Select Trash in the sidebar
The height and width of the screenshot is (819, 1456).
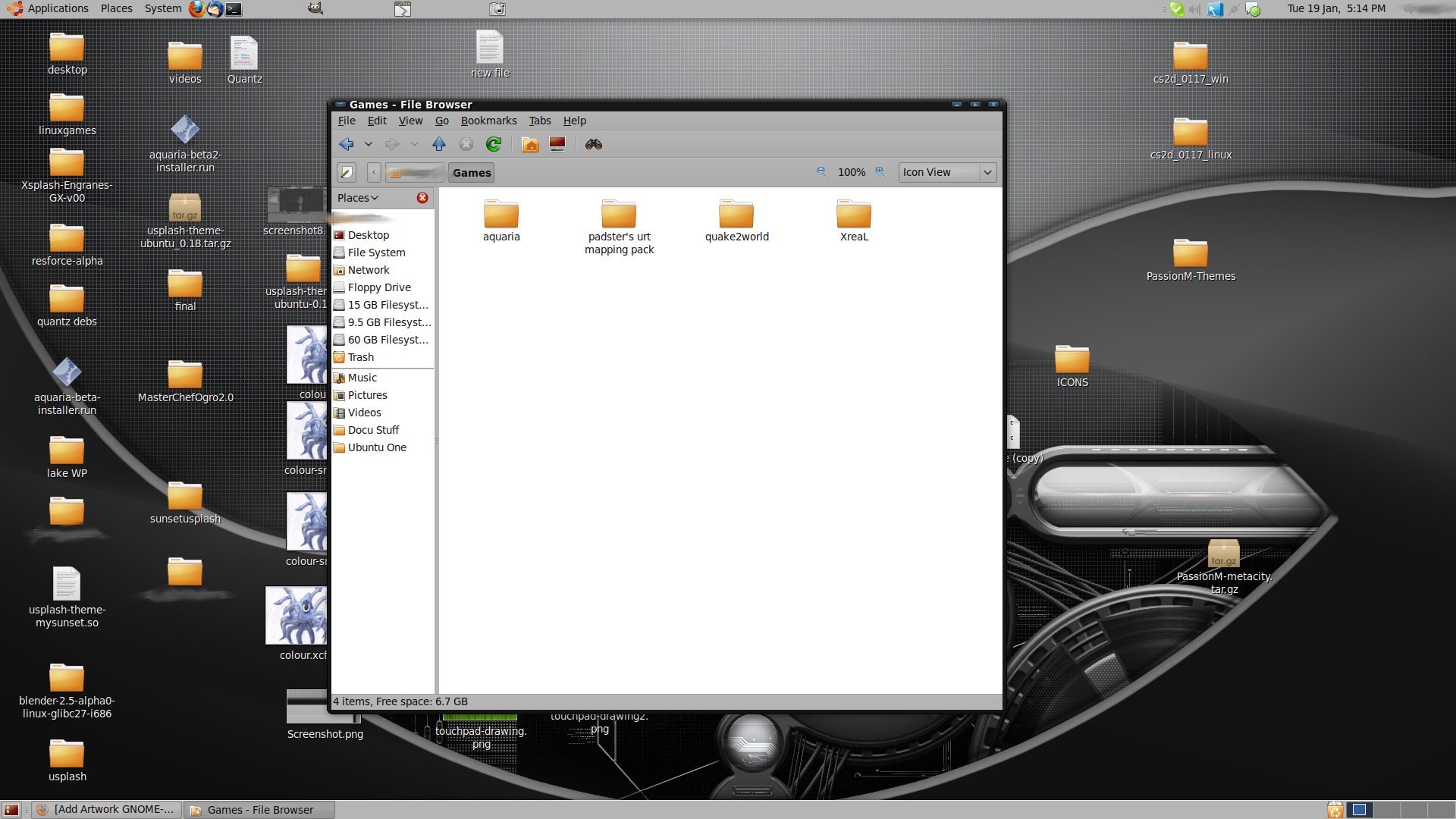(x=383, y=357)
